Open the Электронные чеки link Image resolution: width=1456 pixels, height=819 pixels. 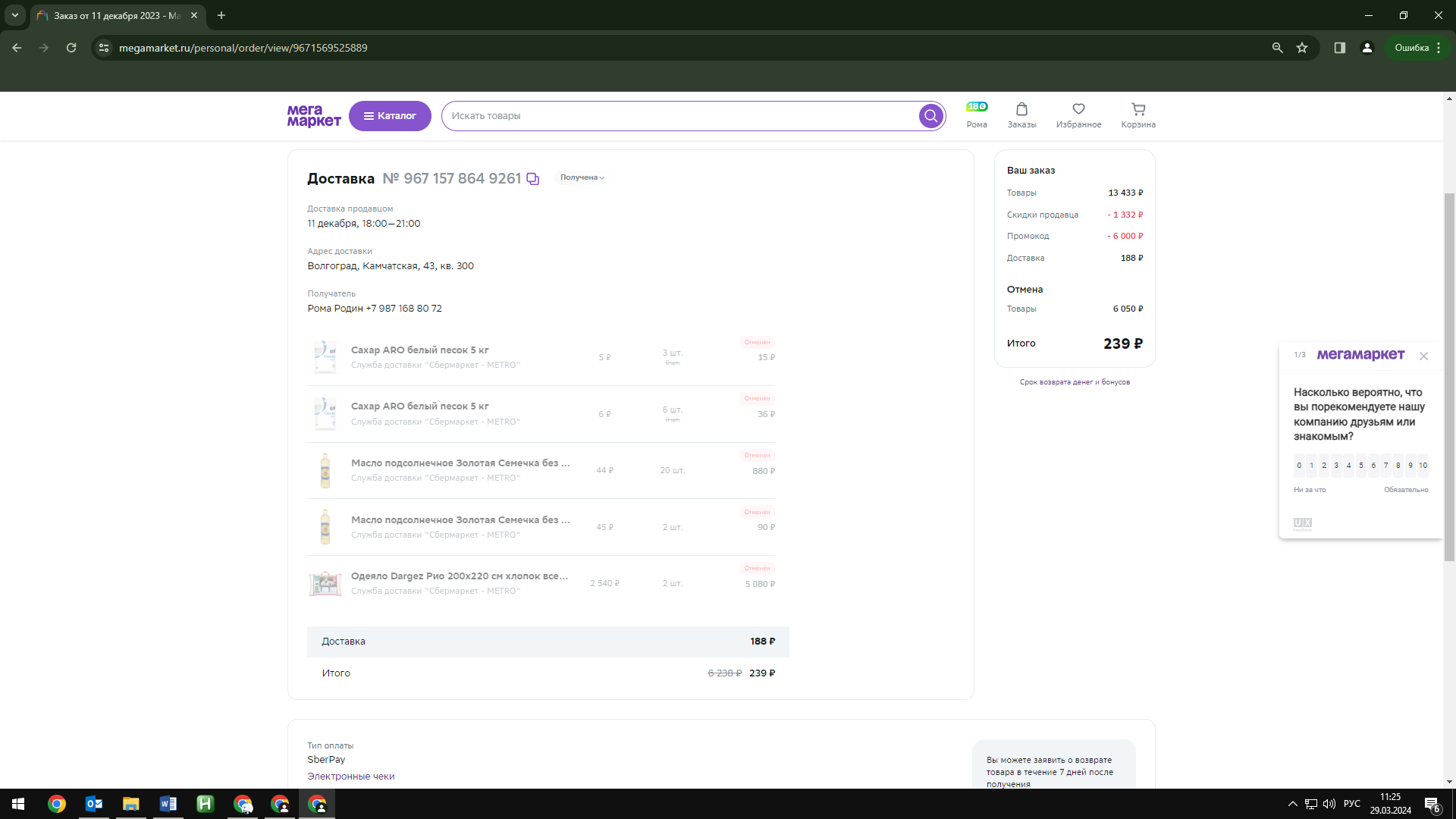(351, 777)
